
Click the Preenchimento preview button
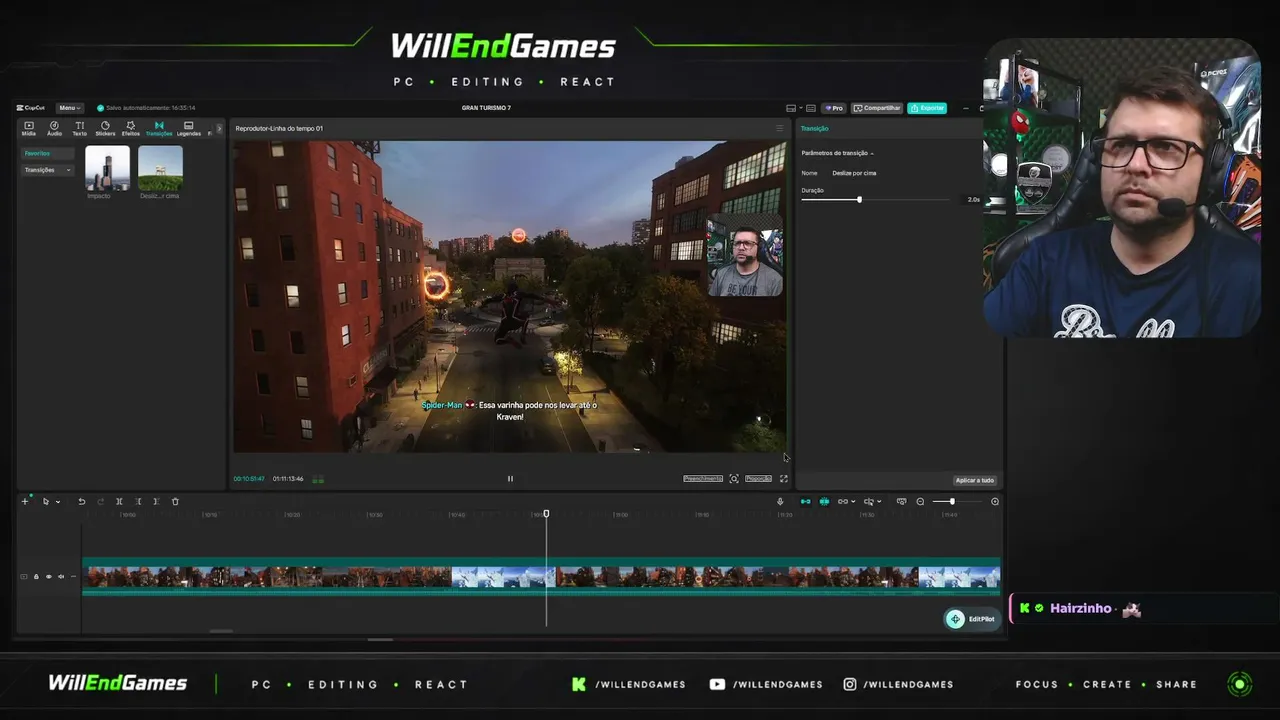coord(703,479)
